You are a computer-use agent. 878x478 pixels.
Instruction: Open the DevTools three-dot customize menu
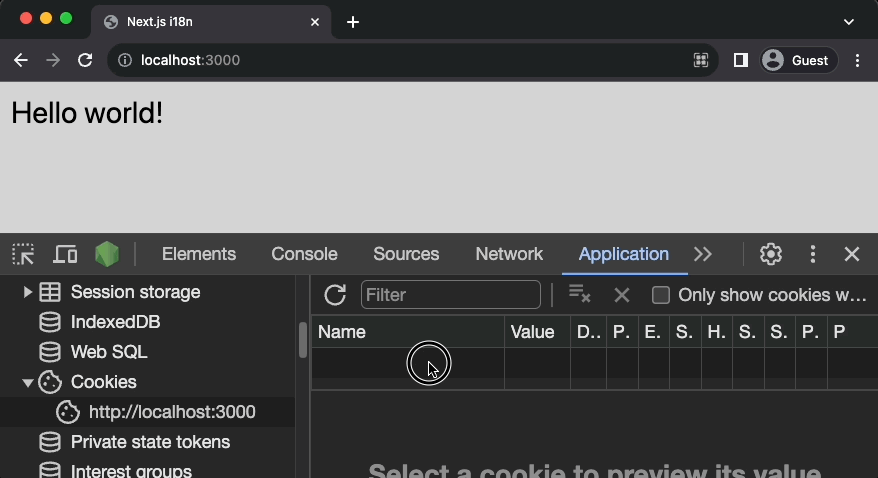coord(813,254)
